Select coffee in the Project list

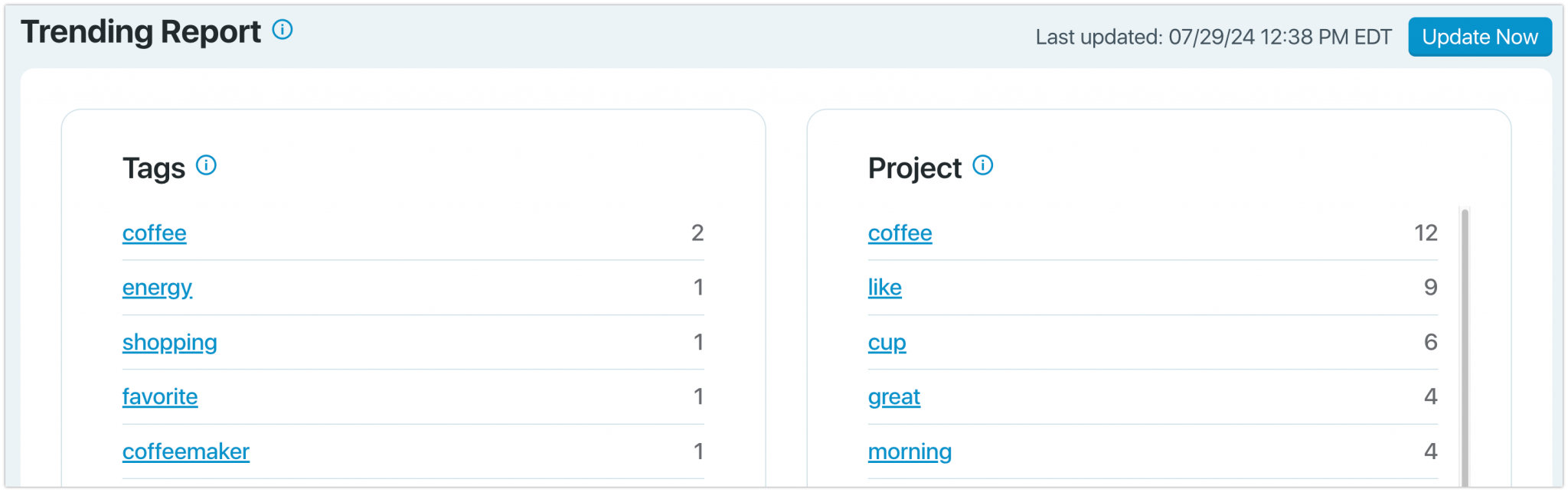tap(900, 233)
